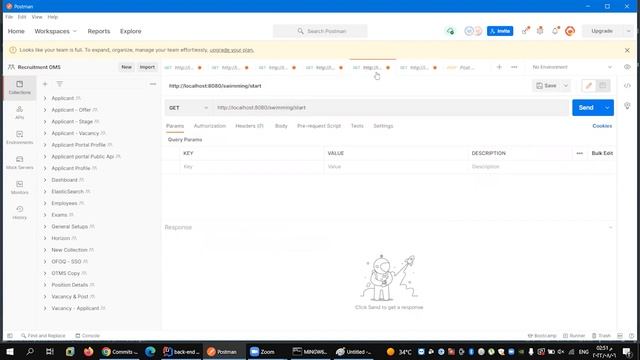
Task: Click the satellite capture requests icon
Action: click(x=525, y=31)
